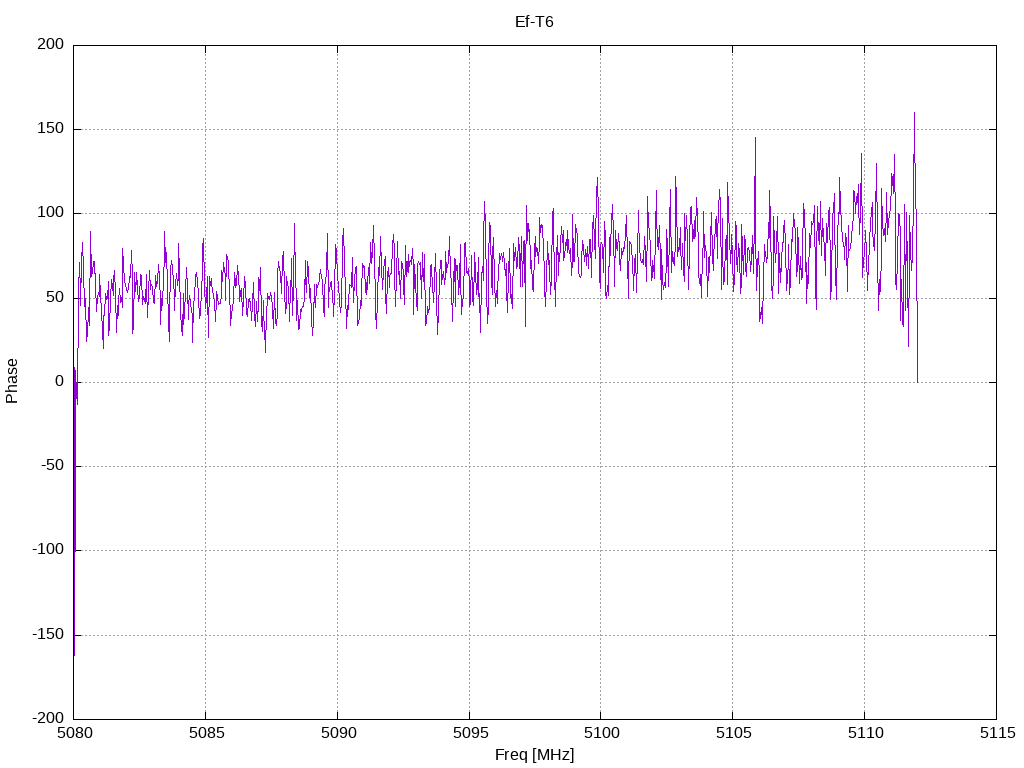
Task: Click the -200 y-axis tick label
Action: [x=47, y=719]
